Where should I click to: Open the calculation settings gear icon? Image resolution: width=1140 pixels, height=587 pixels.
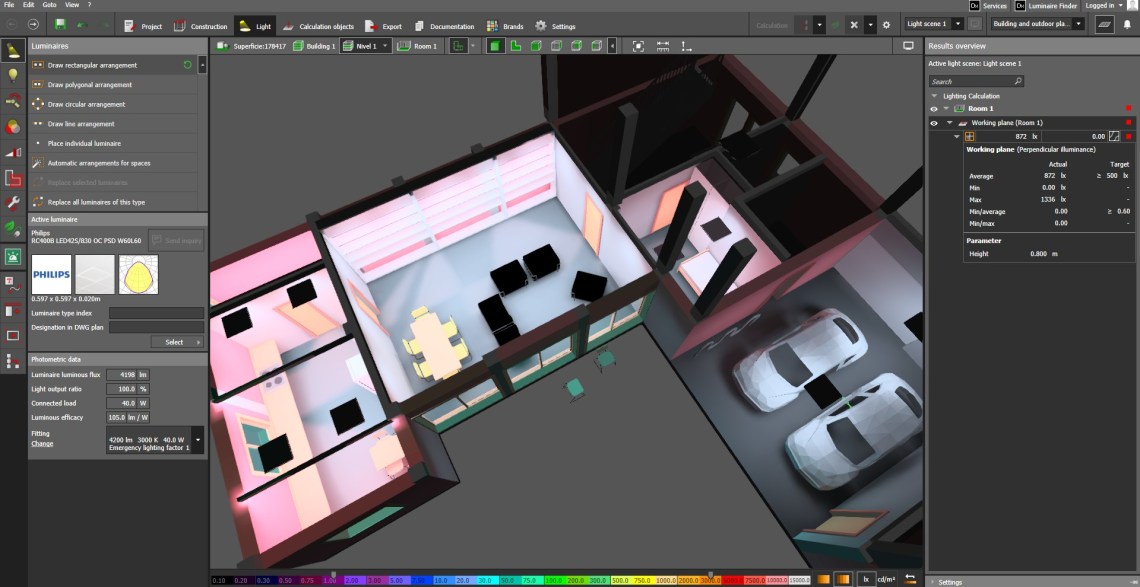(885, 24)
